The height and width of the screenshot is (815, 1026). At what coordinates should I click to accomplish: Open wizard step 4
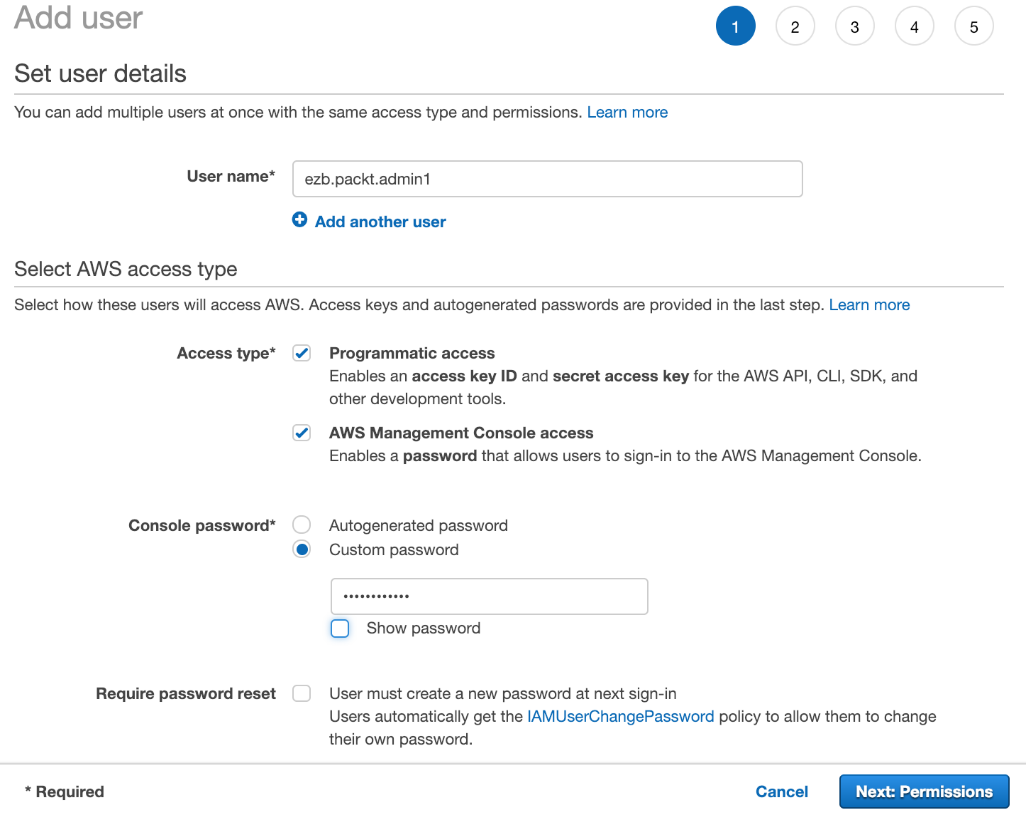click(914, 26)
